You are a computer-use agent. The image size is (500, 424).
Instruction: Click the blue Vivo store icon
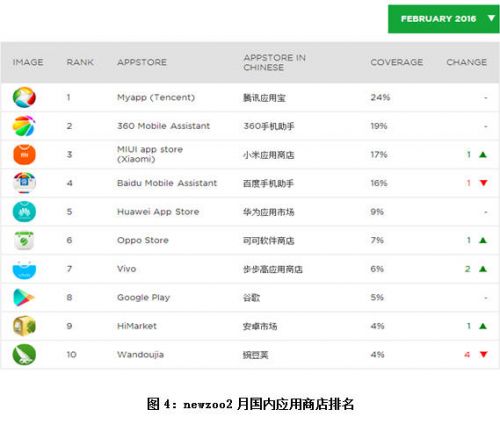pyautogui.click(x=24, y=270)
